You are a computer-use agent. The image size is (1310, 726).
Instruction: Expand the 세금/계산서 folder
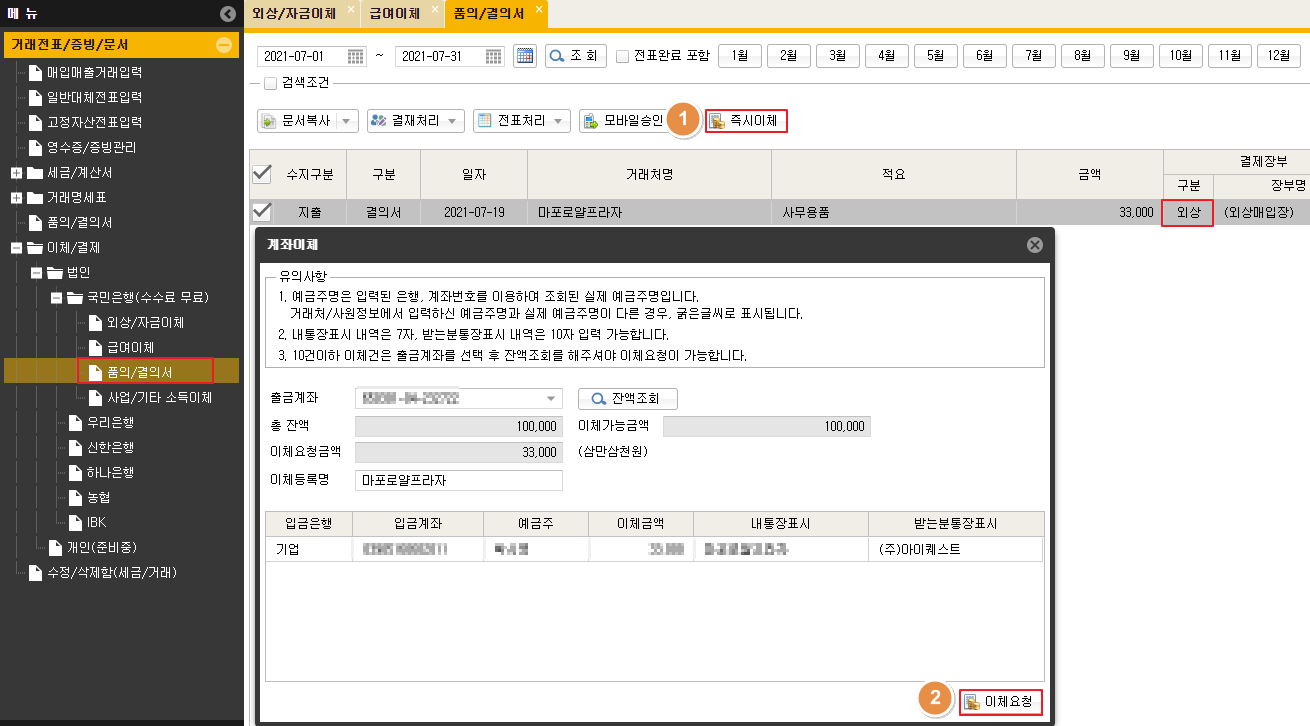point(16,172)
